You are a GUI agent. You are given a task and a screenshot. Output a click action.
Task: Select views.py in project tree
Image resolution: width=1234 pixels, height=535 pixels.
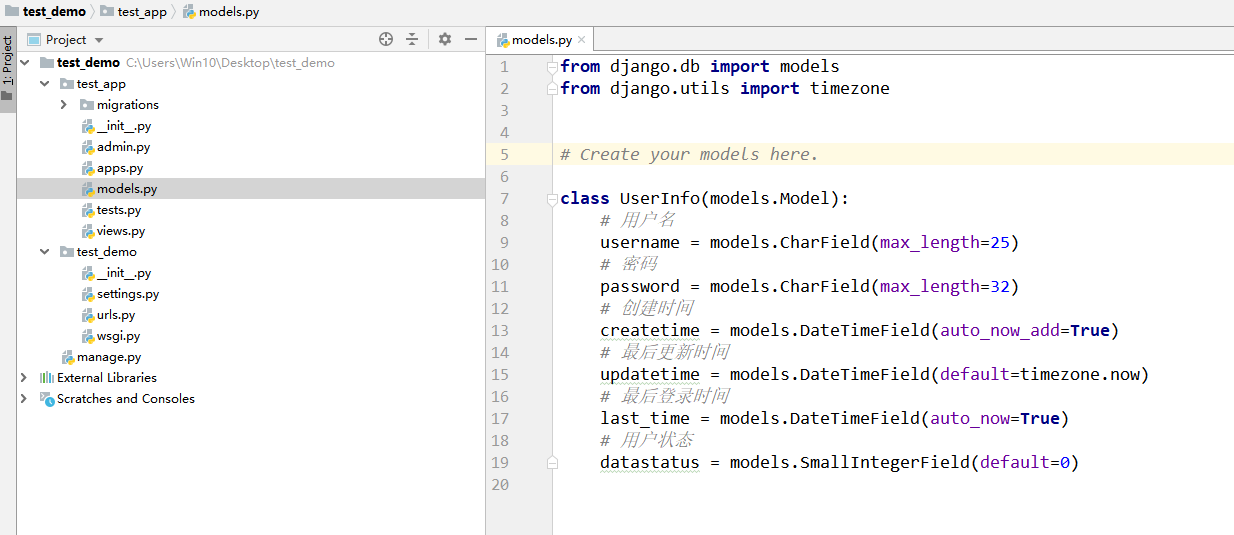121,231
